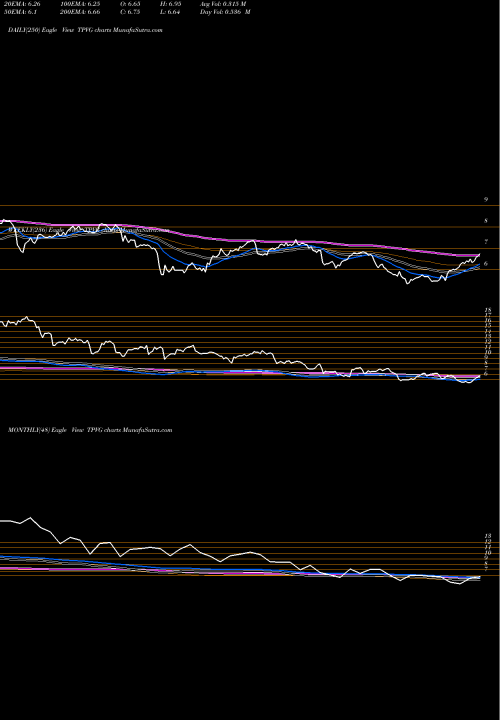The image size is (500, 720).
Task: Click the 20EMA: 6.26 value
Action: 22,4
